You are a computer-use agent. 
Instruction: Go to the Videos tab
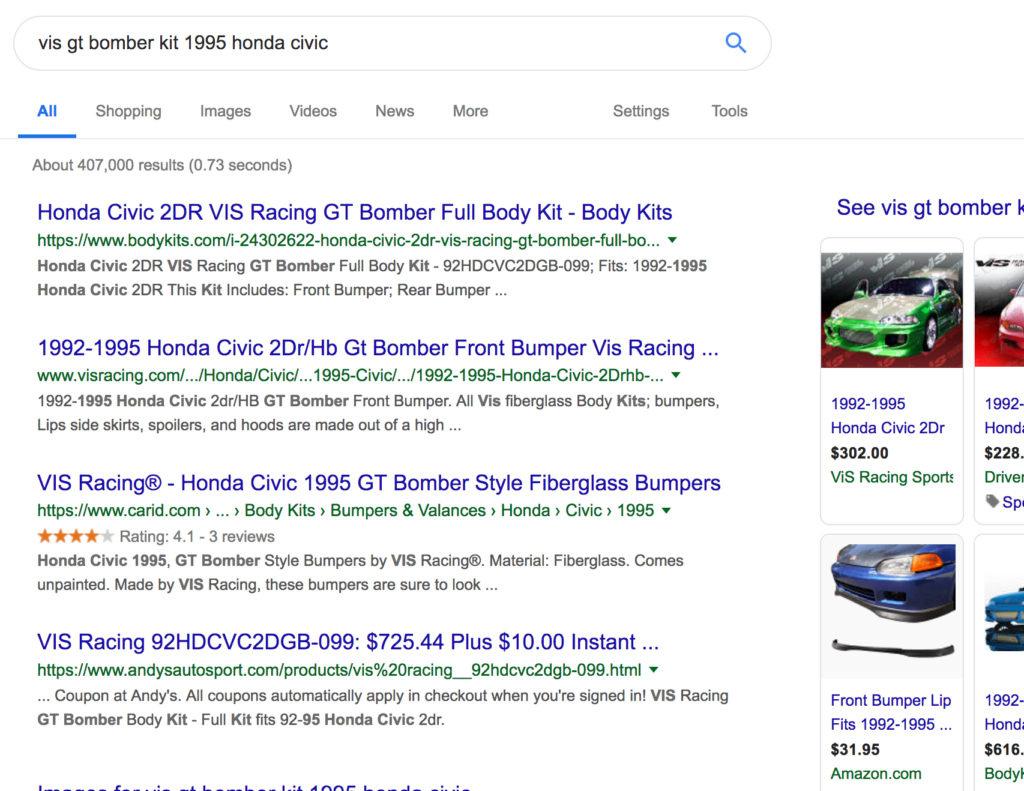pyautogui.click(x=313, y=111)
